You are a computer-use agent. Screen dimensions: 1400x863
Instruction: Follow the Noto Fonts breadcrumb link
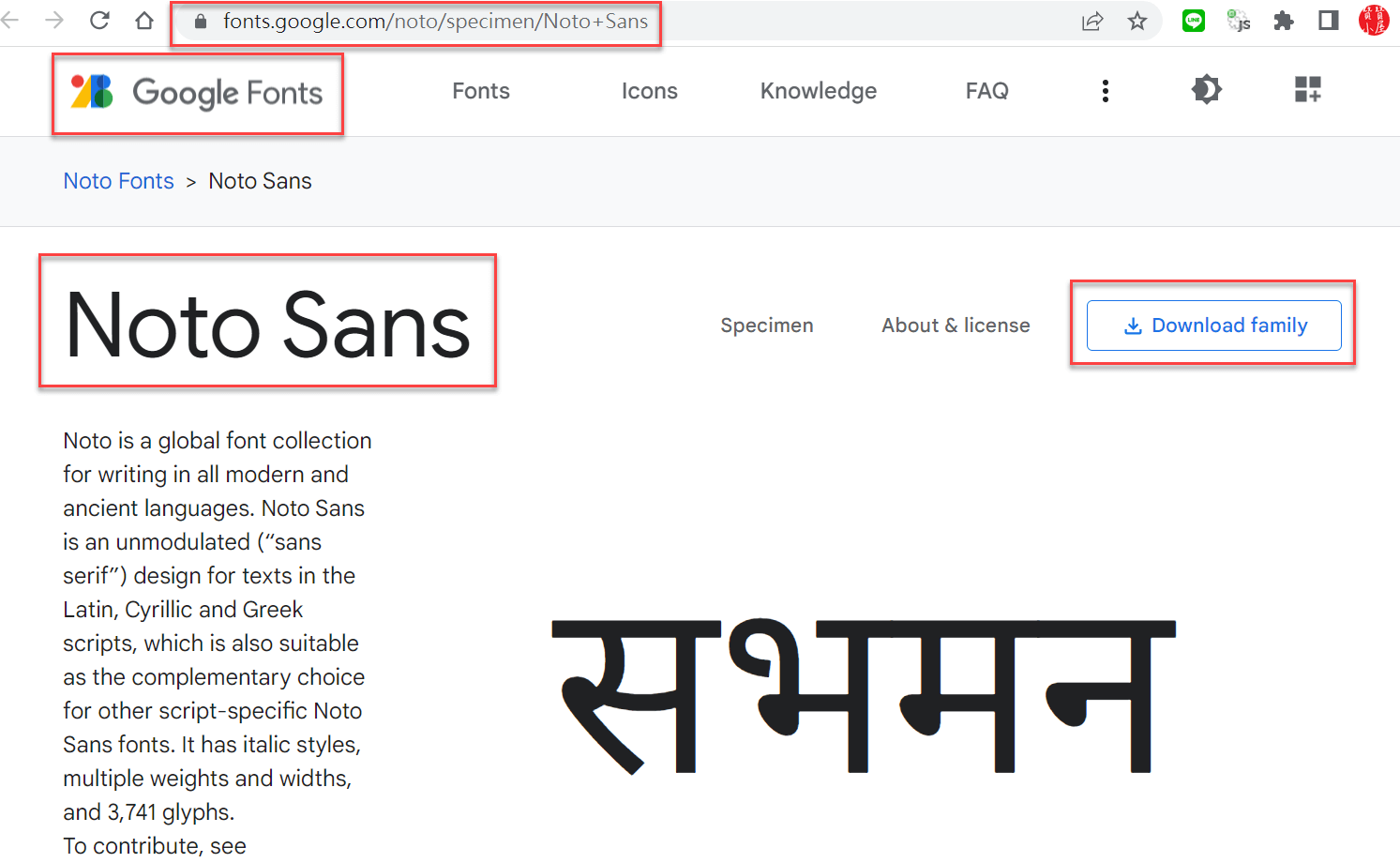click(x=119, y=181)
